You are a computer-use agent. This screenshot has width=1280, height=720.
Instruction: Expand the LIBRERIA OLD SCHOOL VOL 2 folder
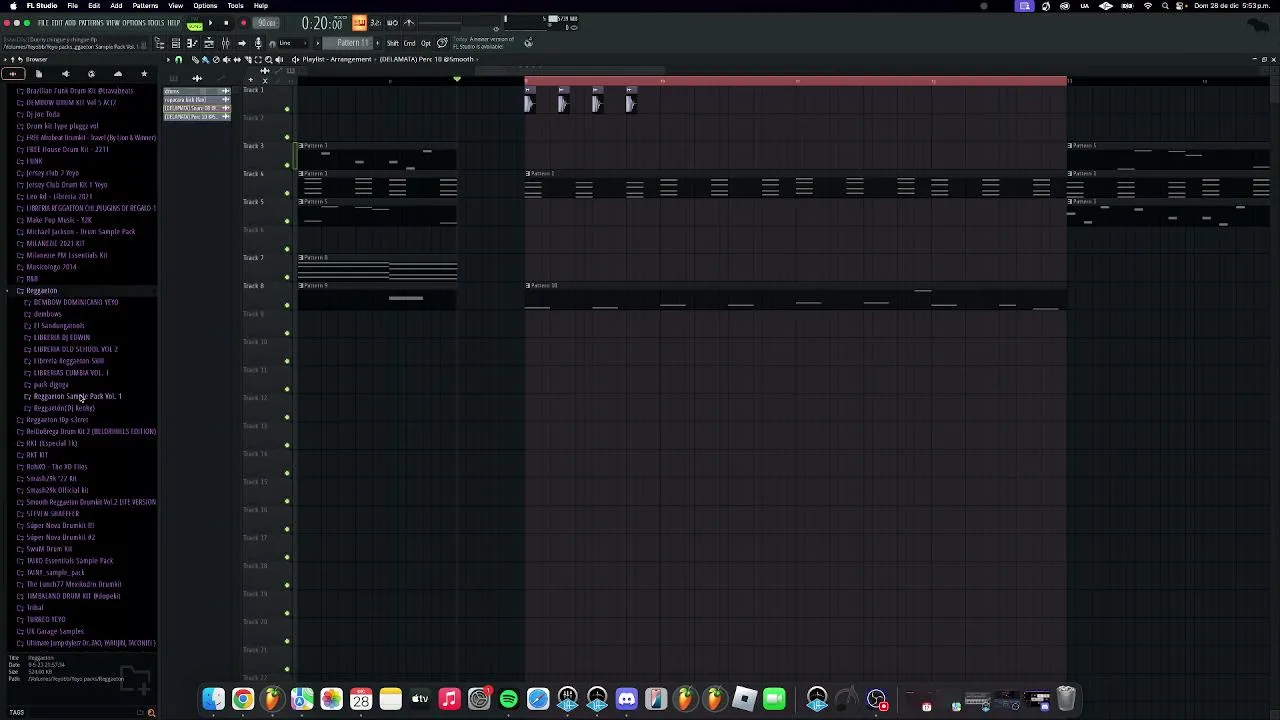pyautogui.click(x=75, y=349)
